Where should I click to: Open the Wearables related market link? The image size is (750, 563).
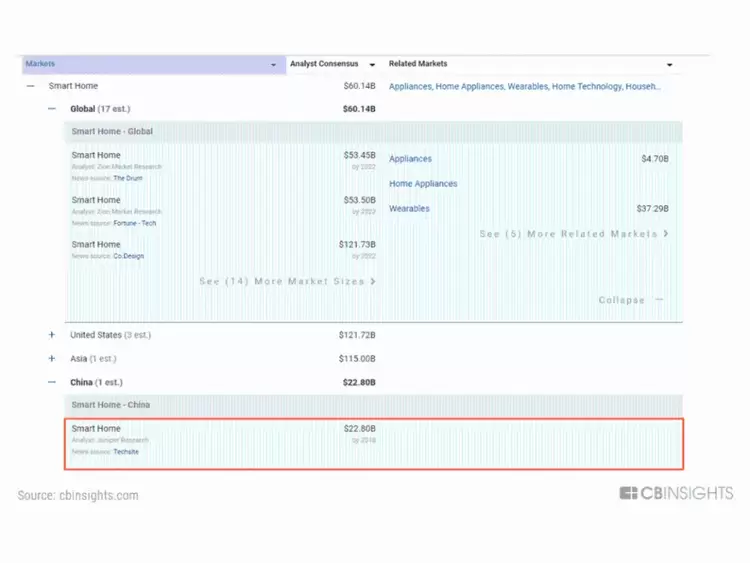coord(409,209)
